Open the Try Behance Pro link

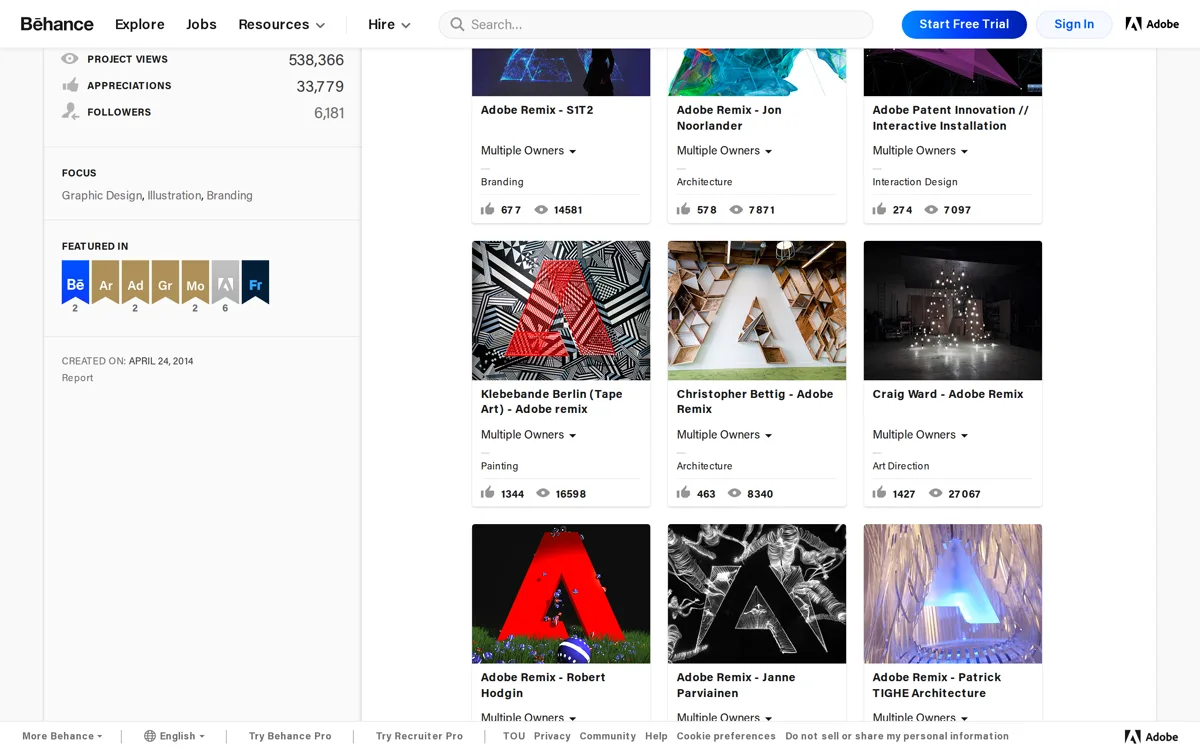tap(290, 736)
